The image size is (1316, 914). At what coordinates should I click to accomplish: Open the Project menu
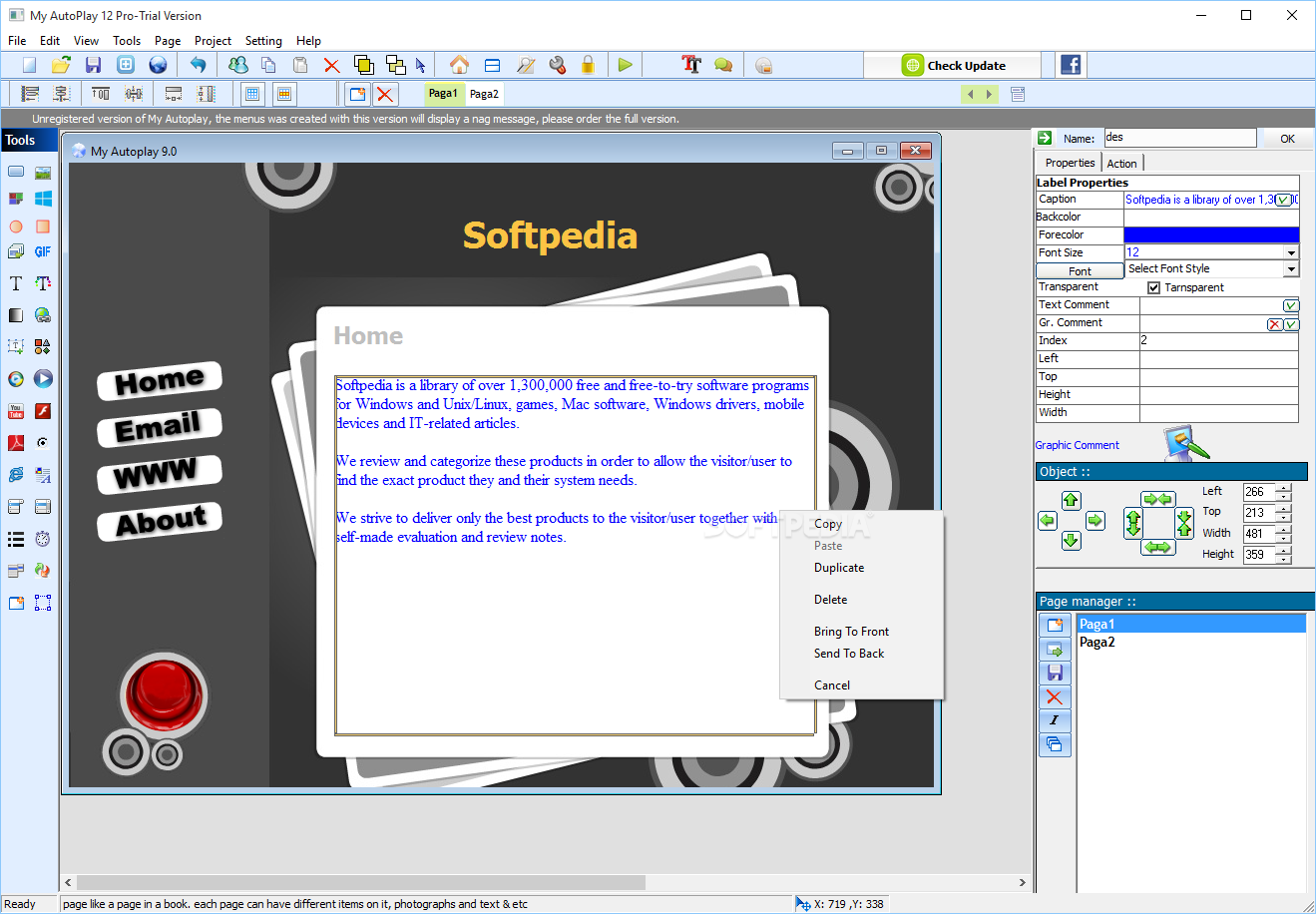pos(213,41)
